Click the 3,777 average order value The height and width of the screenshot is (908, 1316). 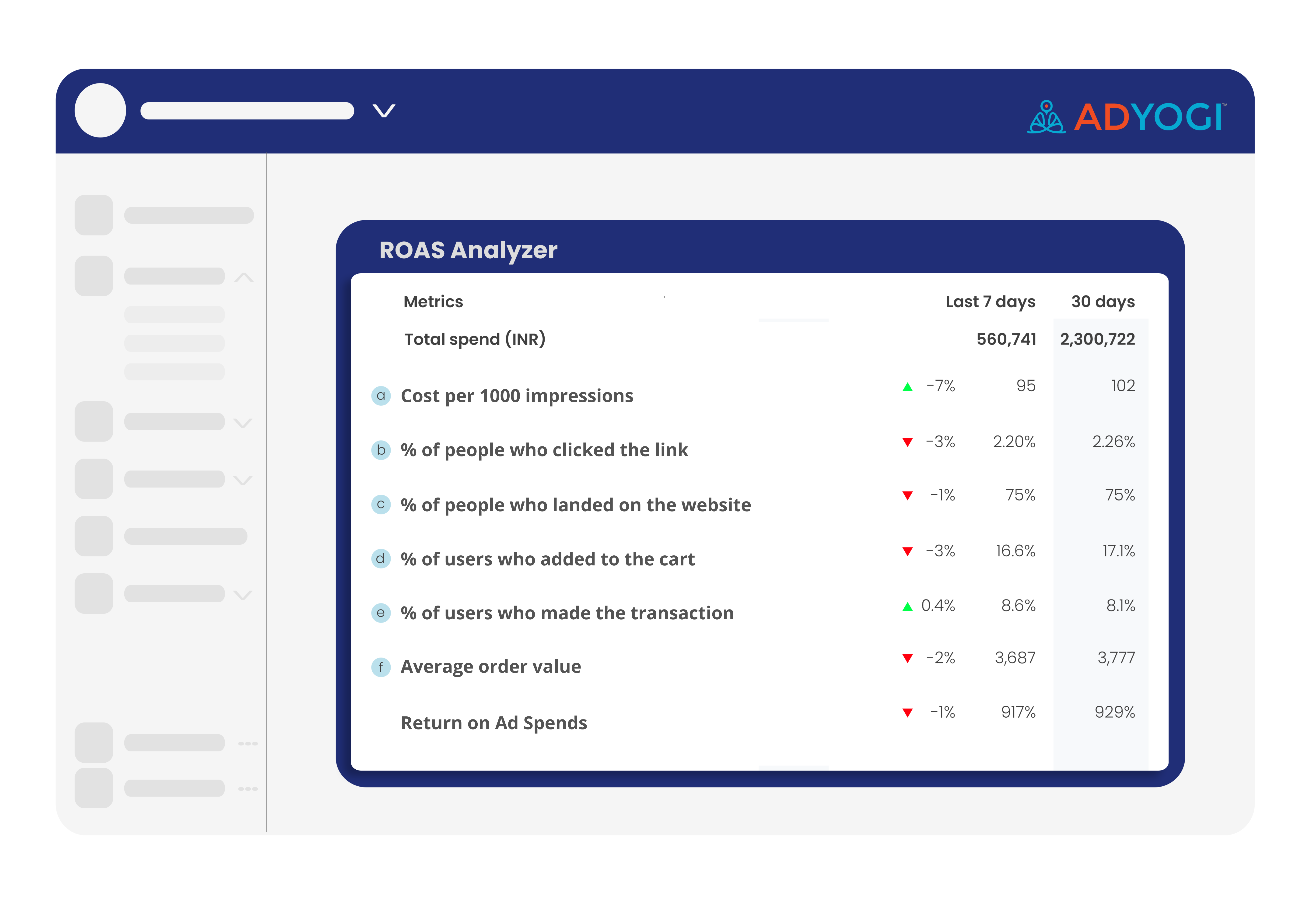pos(1116,658)
